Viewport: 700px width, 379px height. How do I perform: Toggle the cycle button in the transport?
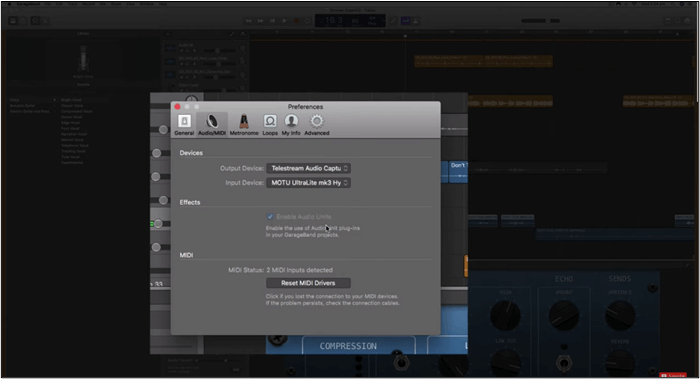click(x=308, y=21)
